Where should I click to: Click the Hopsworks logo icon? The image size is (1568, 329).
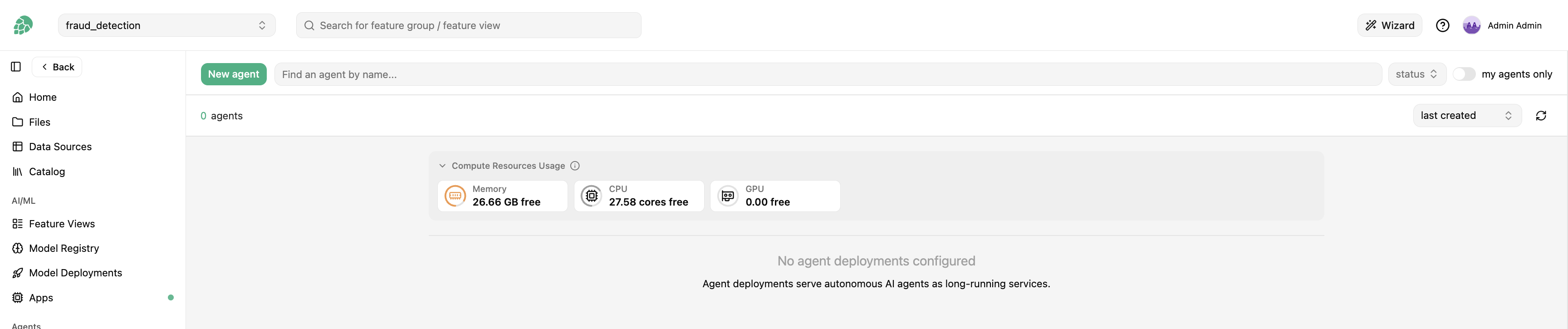[23, 25]
